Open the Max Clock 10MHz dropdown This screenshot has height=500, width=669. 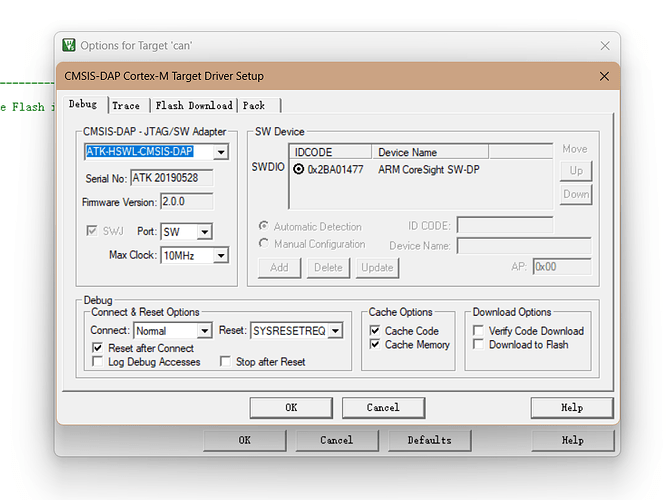pos(221,256)
